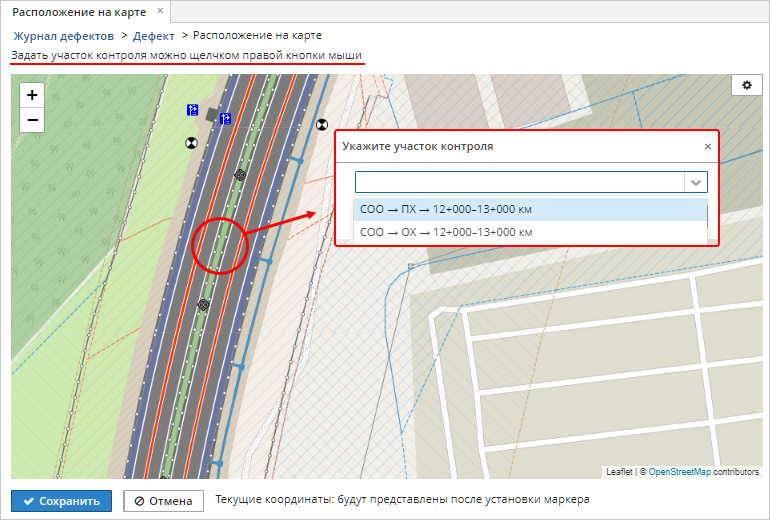770x520 pixels.
Task: Click the upper manhole symbol on the median
Action: (x=240, y=174)
